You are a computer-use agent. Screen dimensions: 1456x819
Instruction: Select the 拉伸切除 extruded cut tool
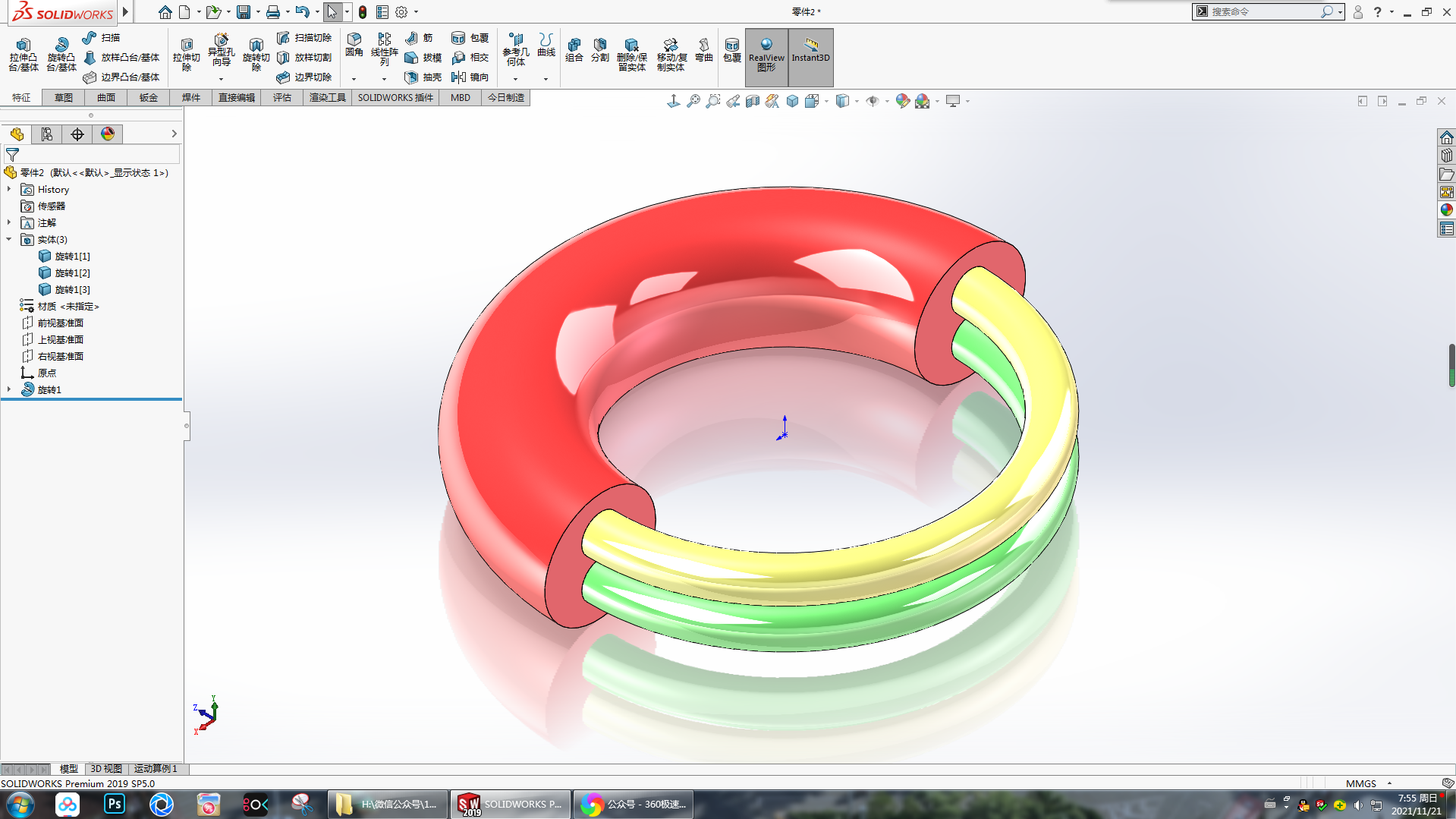186,54
